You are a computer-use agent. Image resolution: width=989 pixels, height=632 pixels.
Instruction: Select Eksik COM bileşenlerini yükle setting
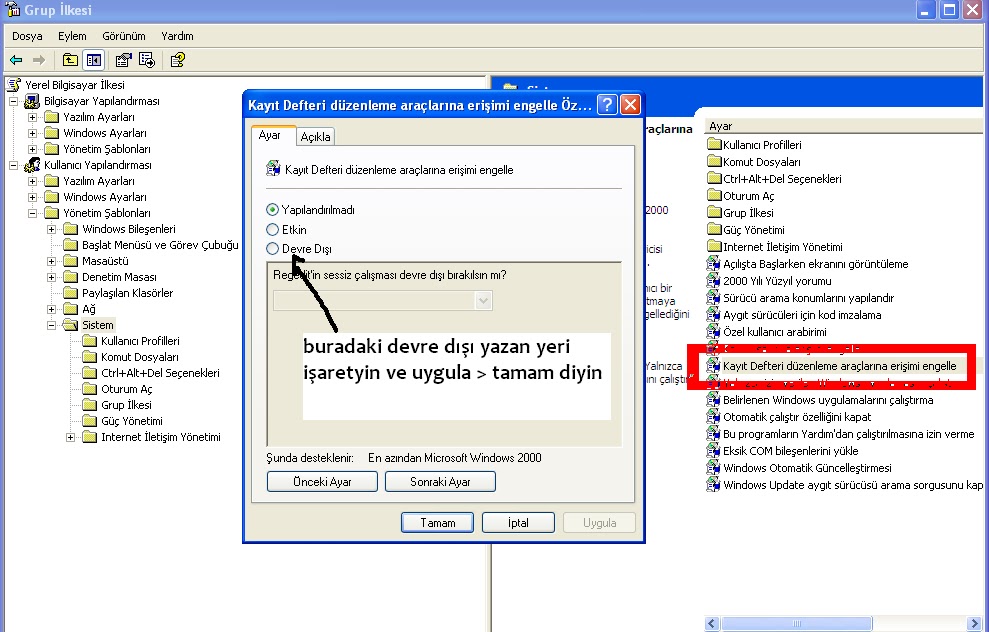(x=783, y=452)
